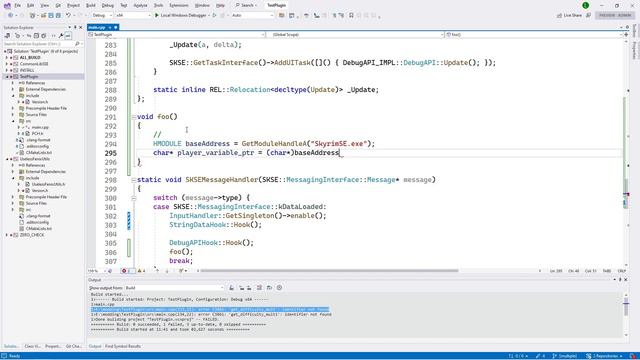Click Solution Explorer search magnifier icon

click(x=77, y=44)
